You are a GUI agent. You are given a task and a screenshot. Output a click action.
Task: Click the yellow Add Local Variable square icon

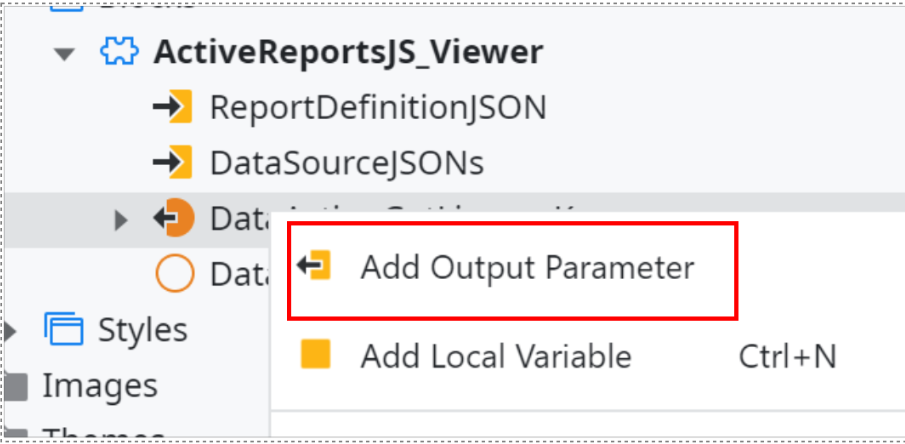[x=316, y=354]
